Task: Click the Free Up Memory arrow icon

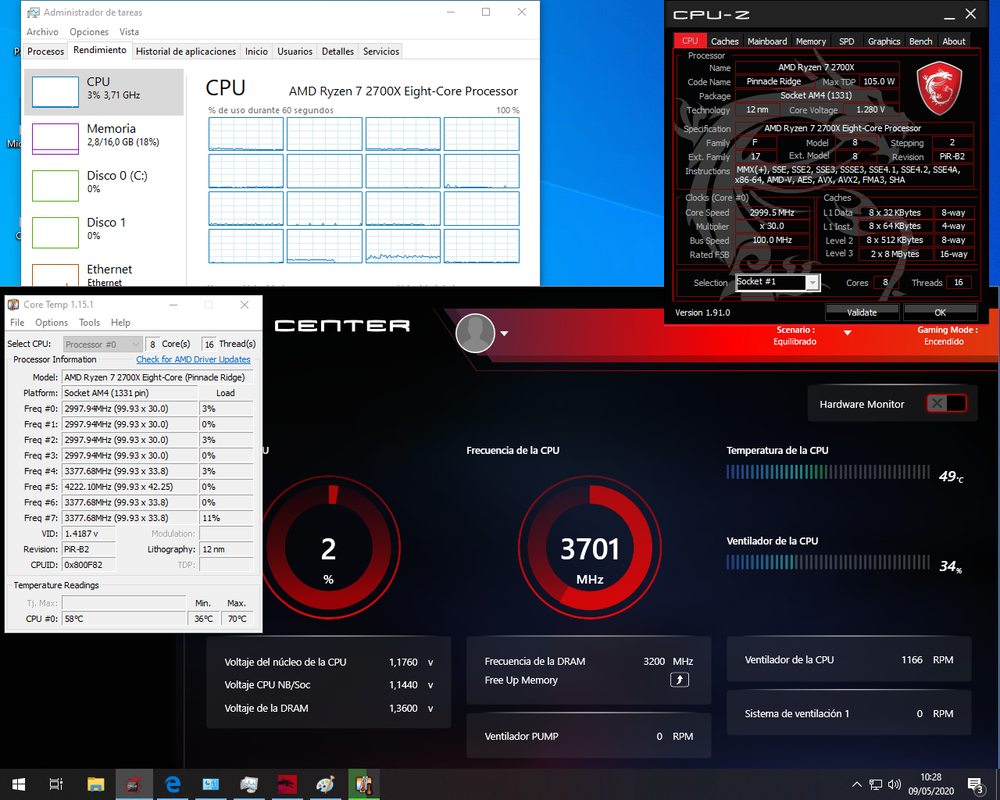Action: [679, 679]
